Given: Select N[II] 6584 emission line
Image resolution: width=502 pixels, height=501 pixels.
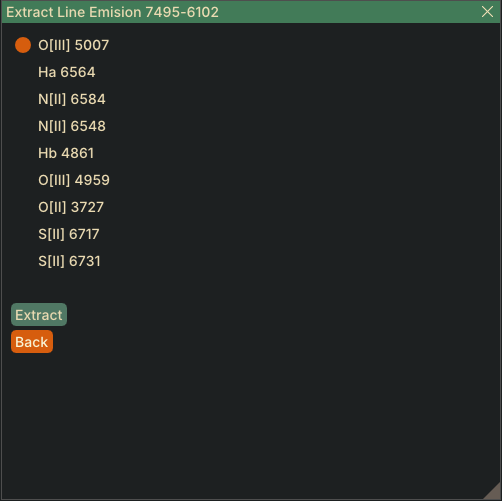Looking at the screenshot, I should [x=72, y=99].
